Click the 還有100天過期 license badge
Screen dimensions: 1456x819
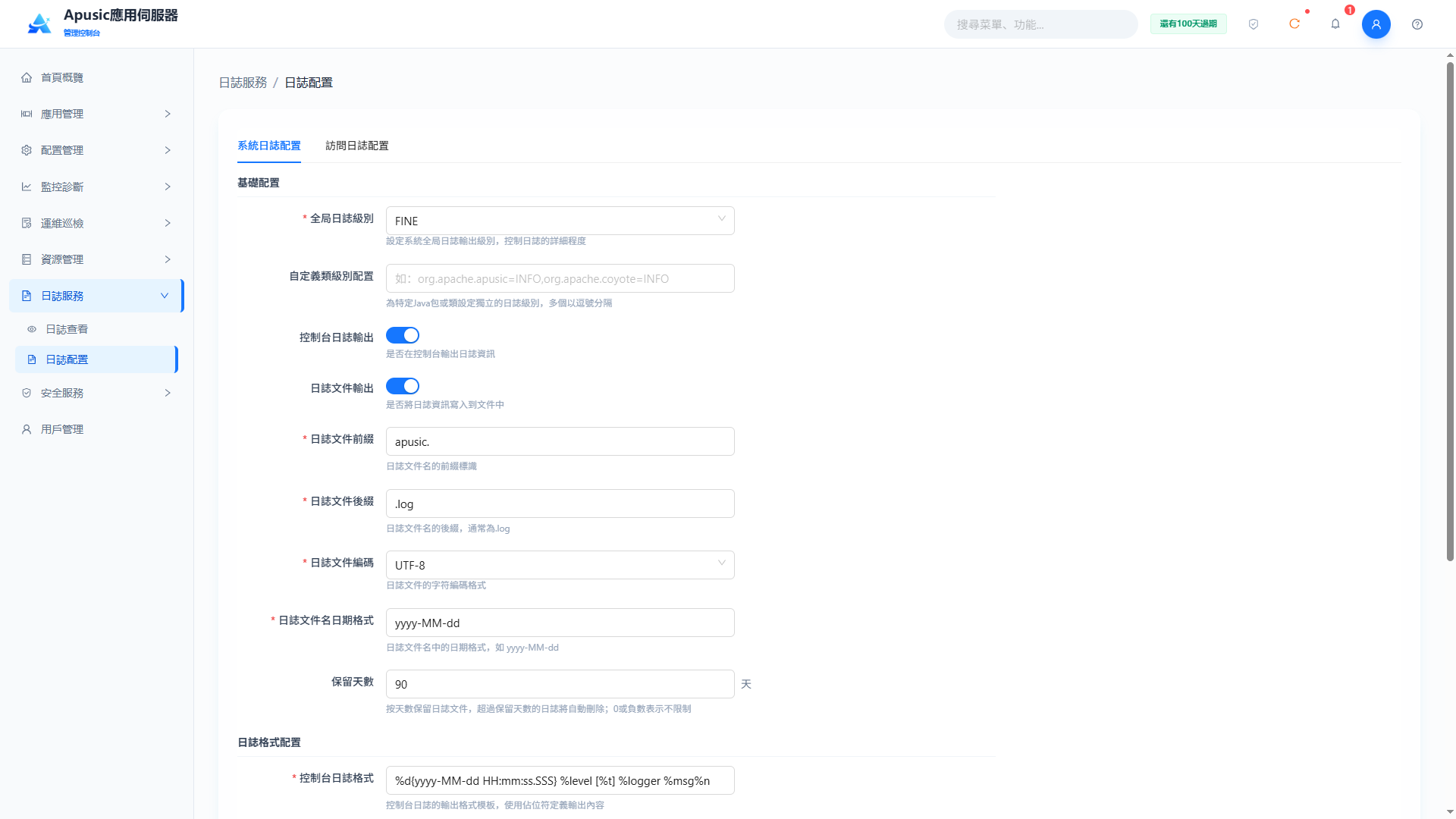1188,24
